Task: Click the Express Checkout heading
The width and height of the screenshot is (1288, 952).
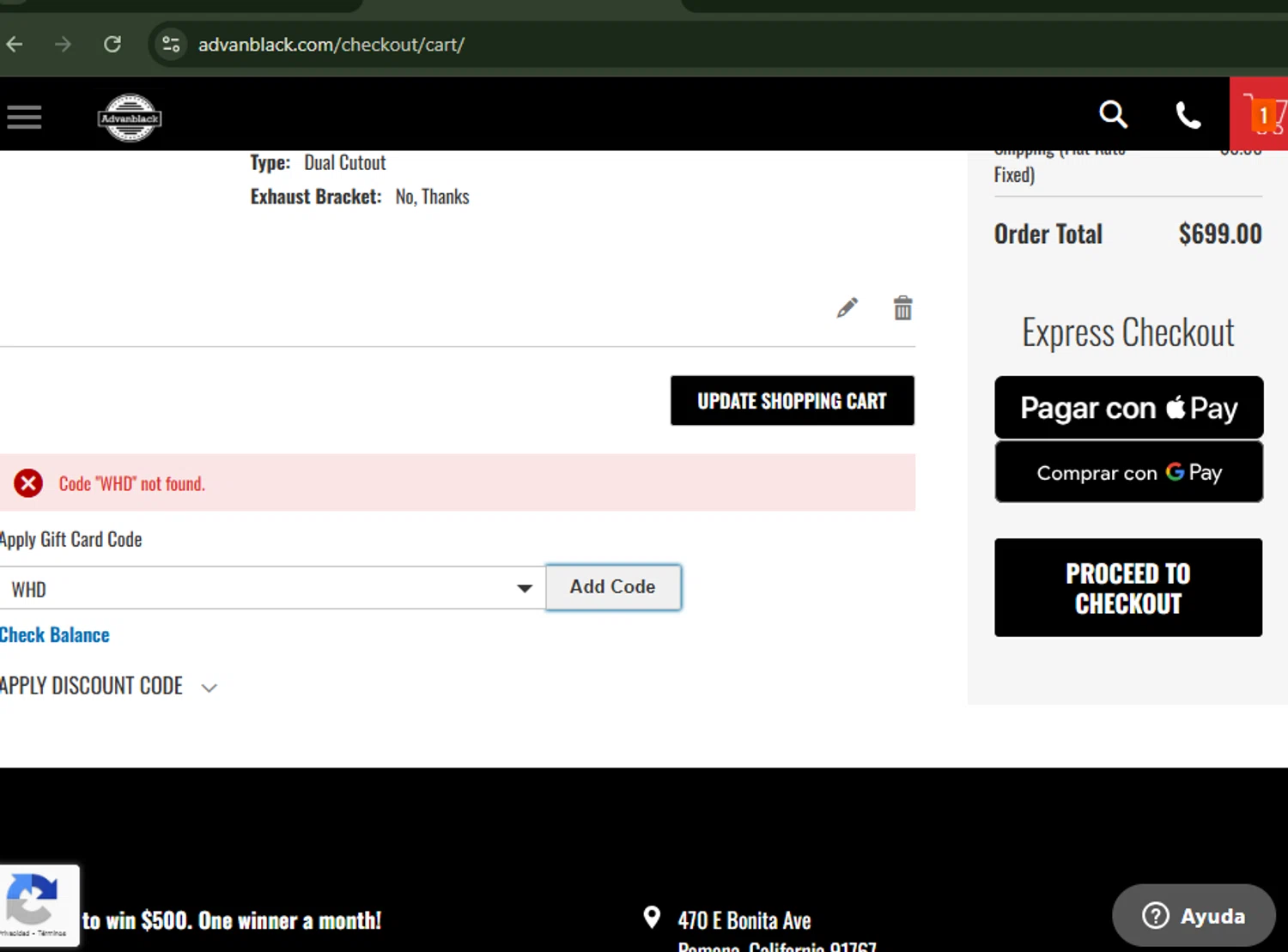Action: pos(1128,333)
